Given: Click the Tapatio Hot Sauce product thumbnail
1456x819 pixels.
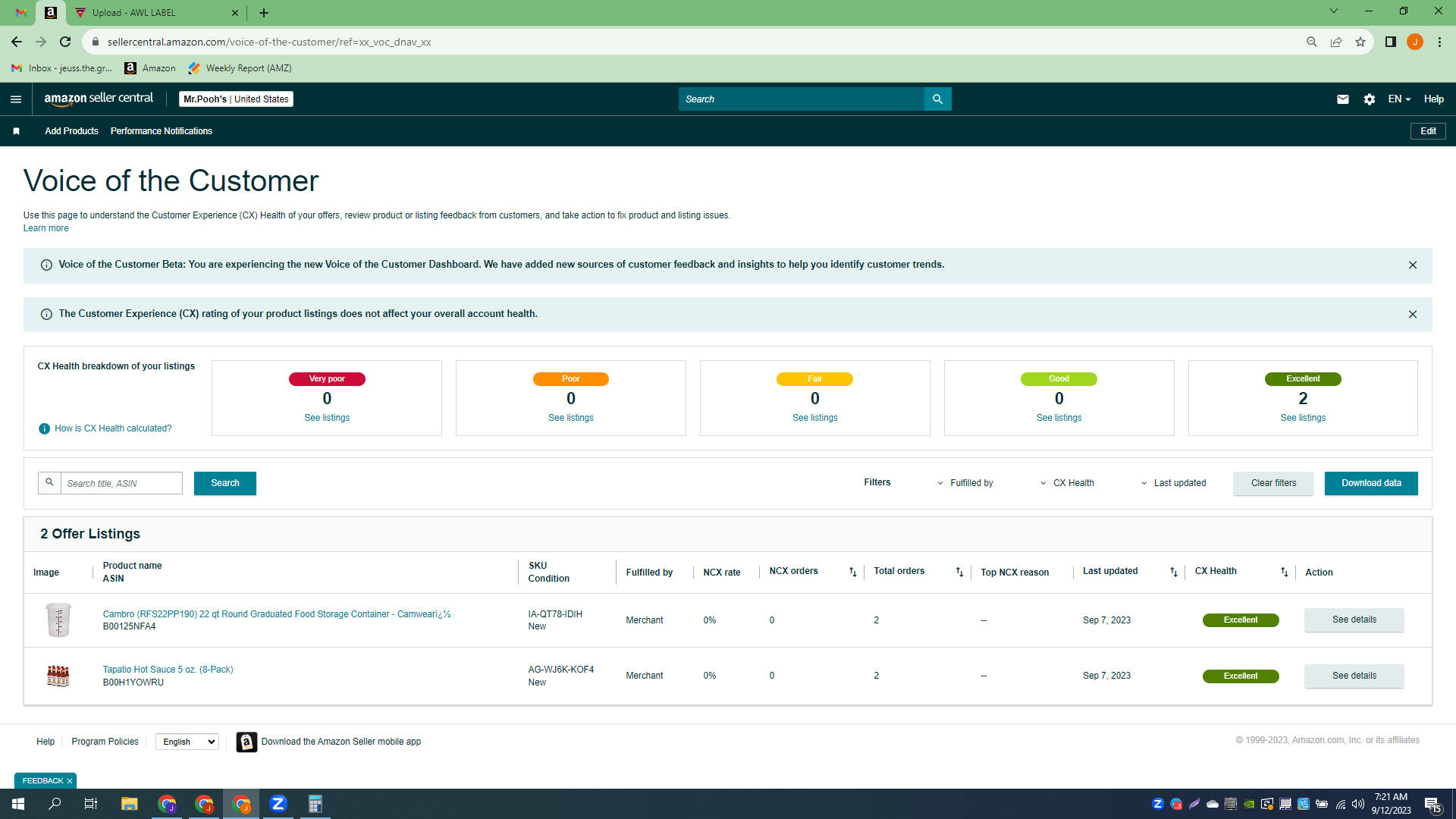Looking at the screenshot, I should 58,676.
